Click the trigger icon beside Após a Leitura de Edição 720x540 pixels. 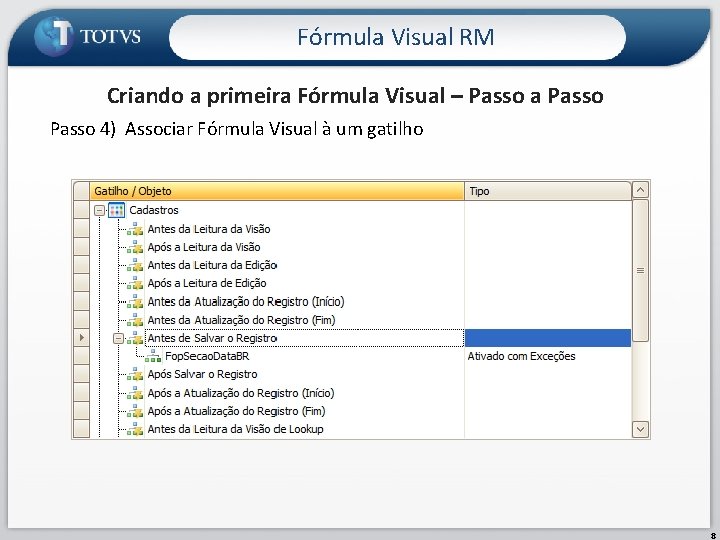[135, 283]
